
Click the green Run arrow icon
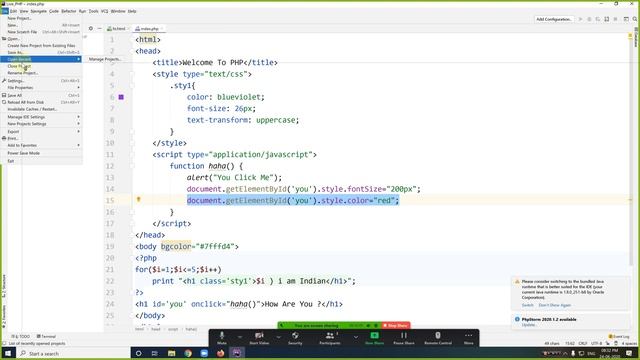[x=580, y=19]
